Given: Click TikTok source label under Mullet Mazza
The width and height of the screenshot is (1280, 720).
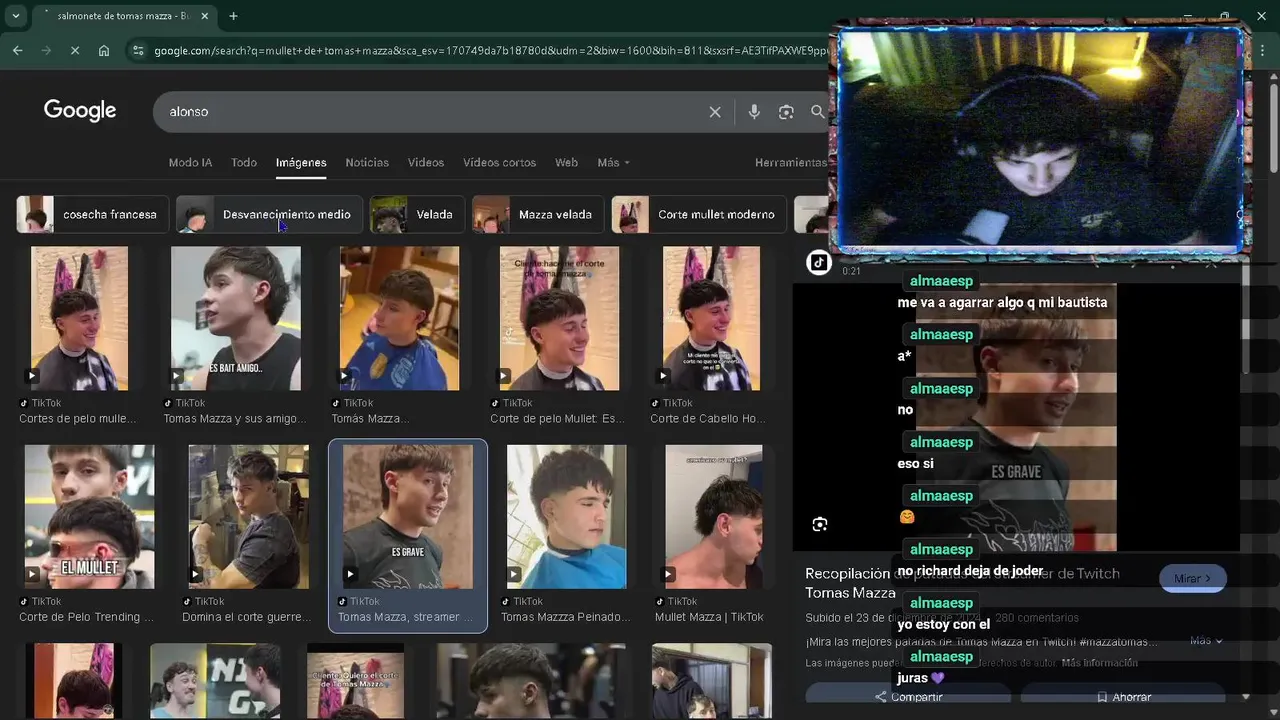Looking at the screenshot, I should [x=675, y=601].
